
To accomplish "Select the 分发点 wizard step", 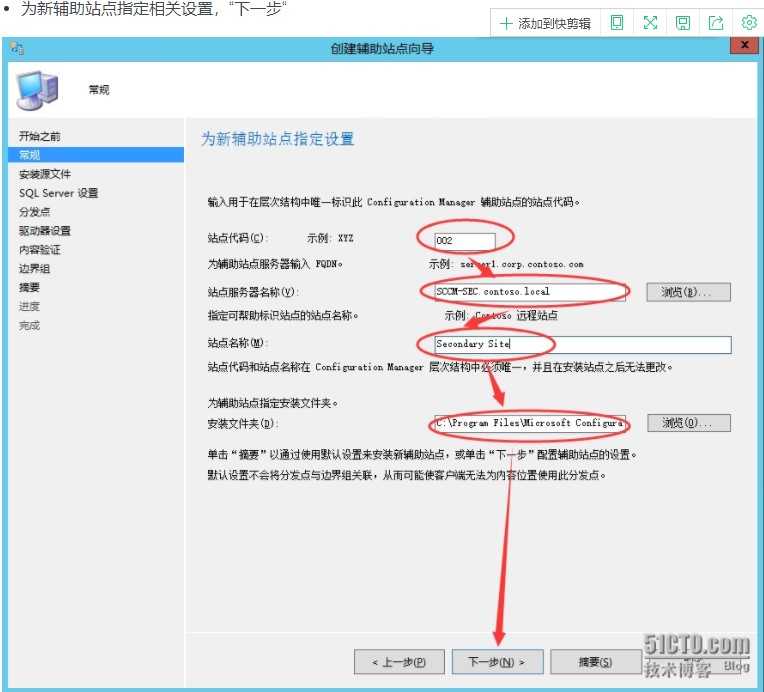I will pyautogui.click(x=35, y=212).
